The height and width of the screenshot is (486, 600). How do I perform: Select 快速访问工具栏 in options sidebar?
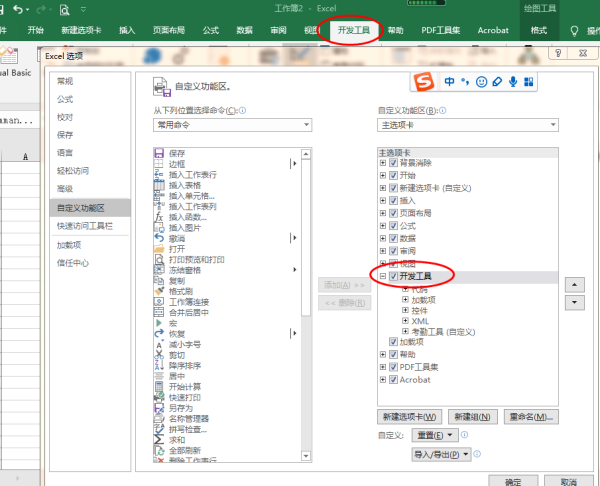coord(85,226)
